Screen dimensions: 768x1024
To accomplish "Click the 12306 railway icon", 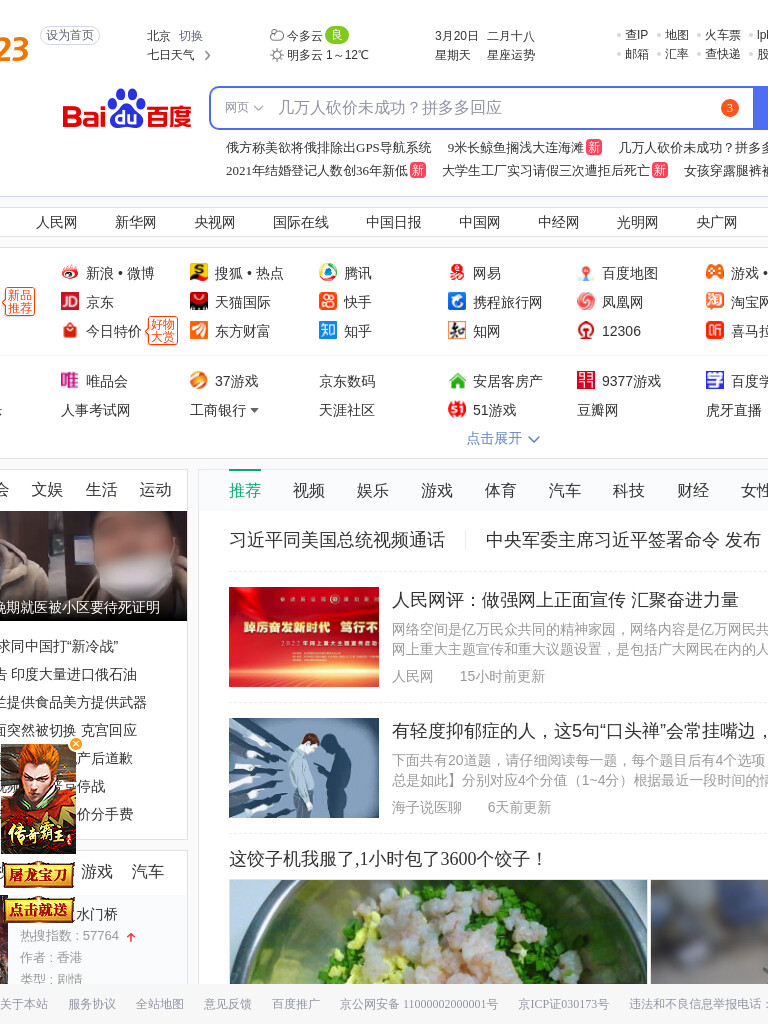I will [x=586, y=330].
